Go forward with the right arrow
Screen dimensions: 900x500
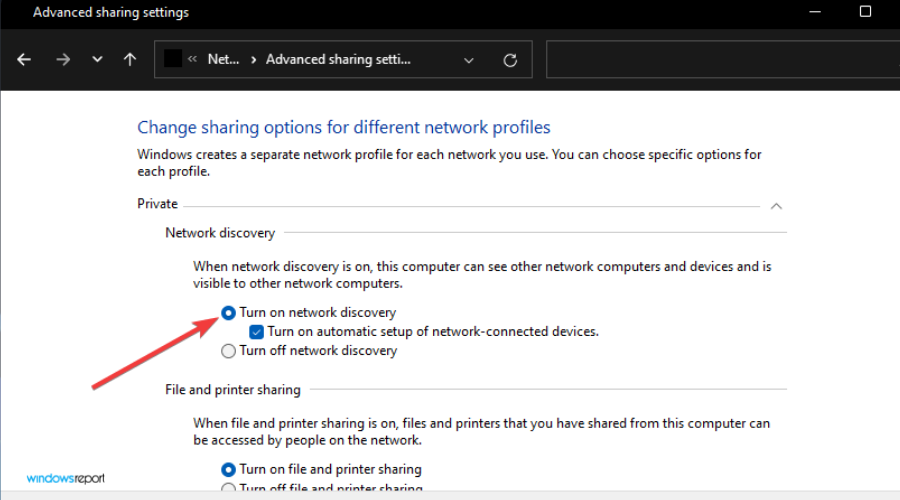click(63, 59)
